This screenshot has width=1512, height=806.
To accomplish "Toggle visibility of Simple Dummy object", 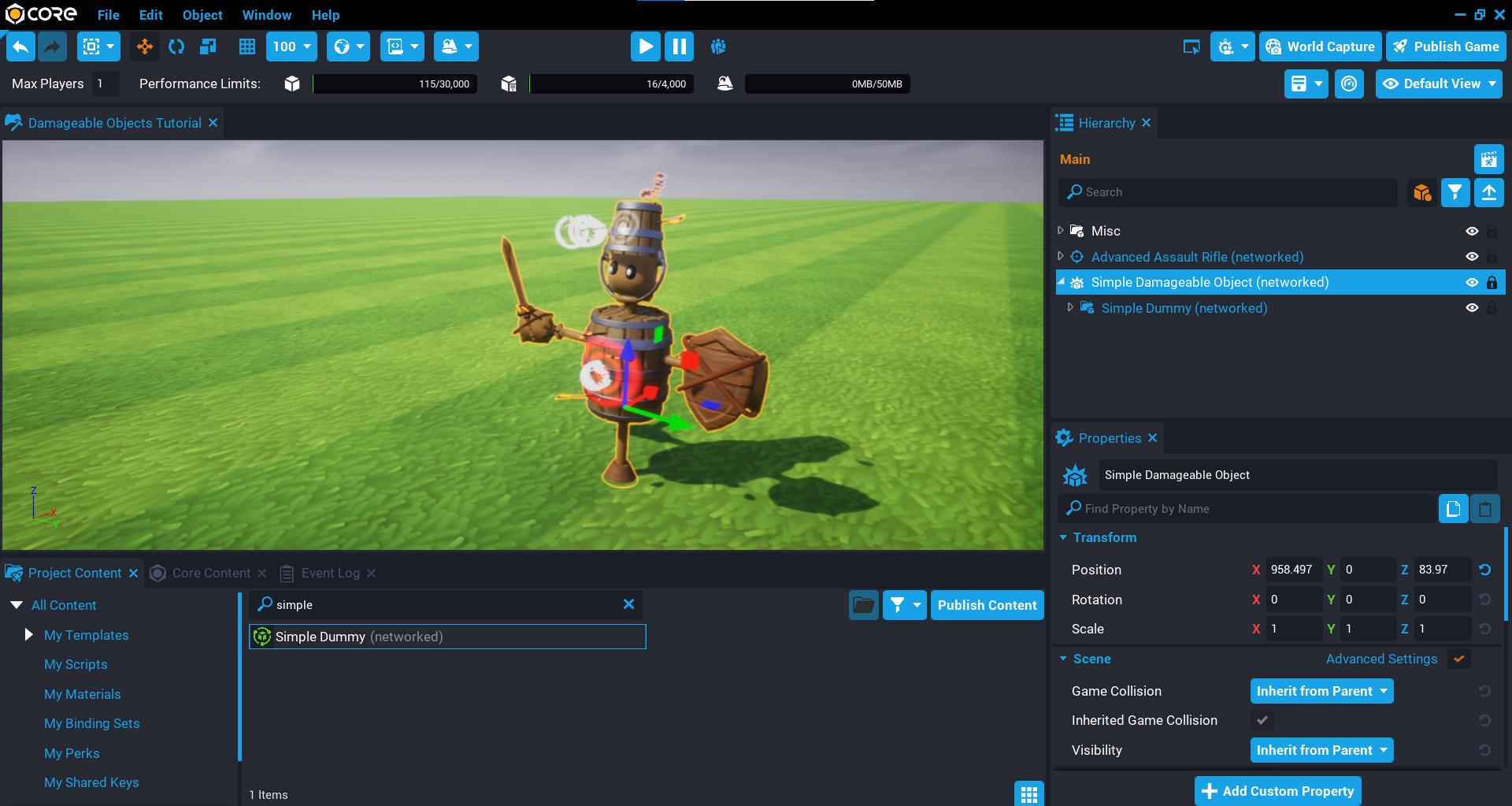I will (1471, 308).
